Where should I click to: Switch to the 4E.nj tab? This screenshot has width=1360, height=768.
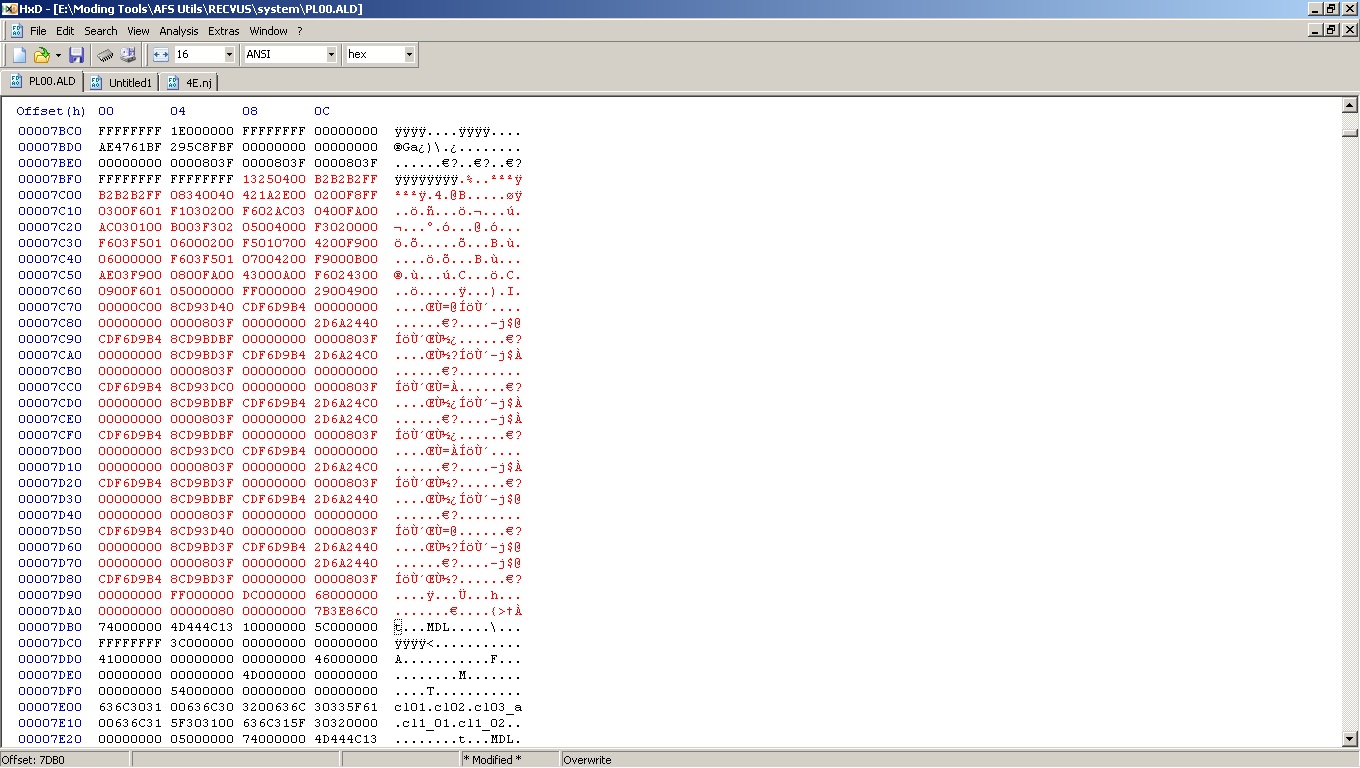click(189, 82)
